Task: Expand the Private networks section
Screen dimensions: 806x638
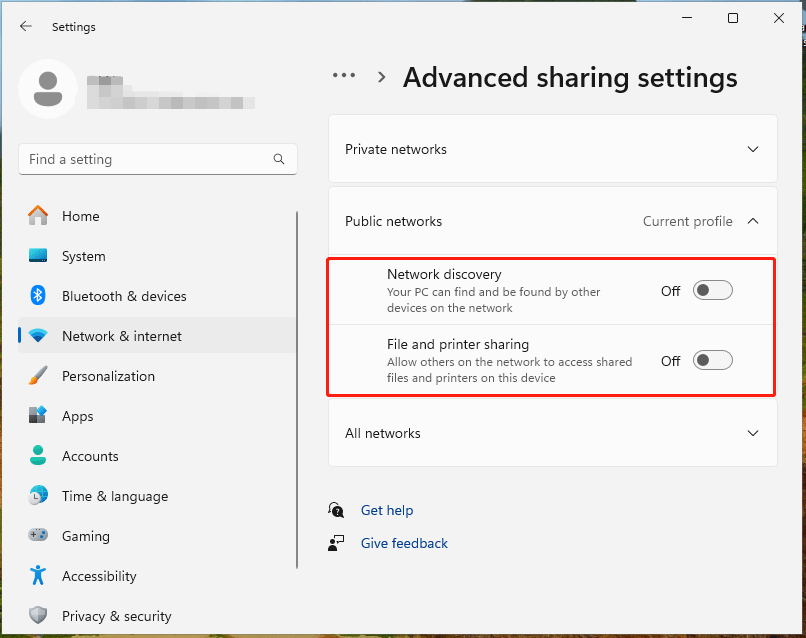Action: tap(753, 148)
